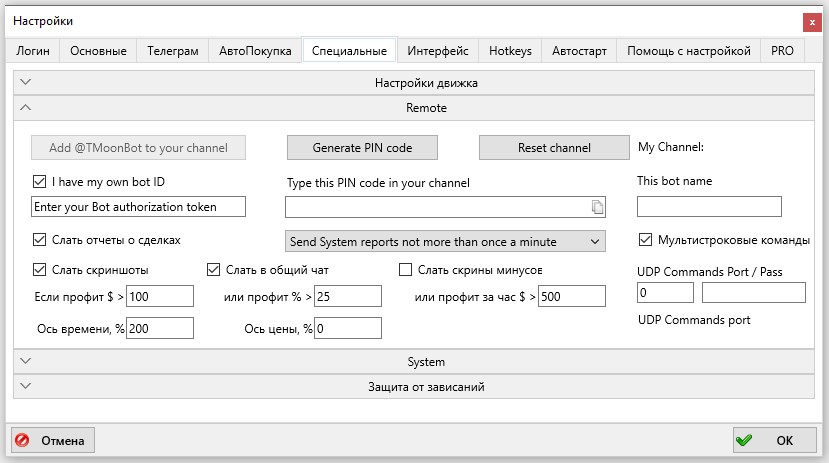Click the Bot authorization token field
Screen dimensions: 829x463
[138, 207]
